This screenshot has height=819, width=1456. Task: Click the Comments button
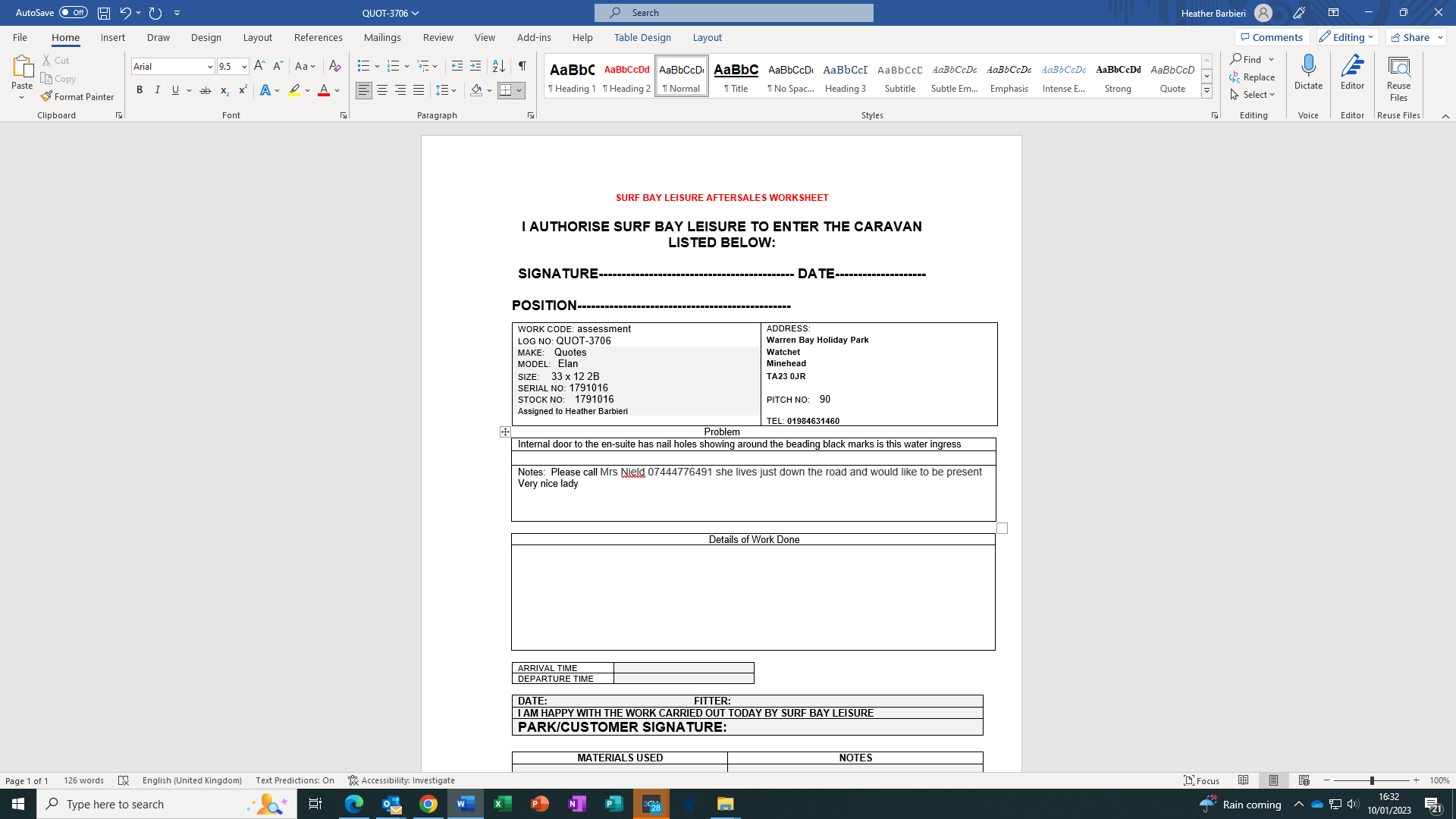[x=1272, y=37]
